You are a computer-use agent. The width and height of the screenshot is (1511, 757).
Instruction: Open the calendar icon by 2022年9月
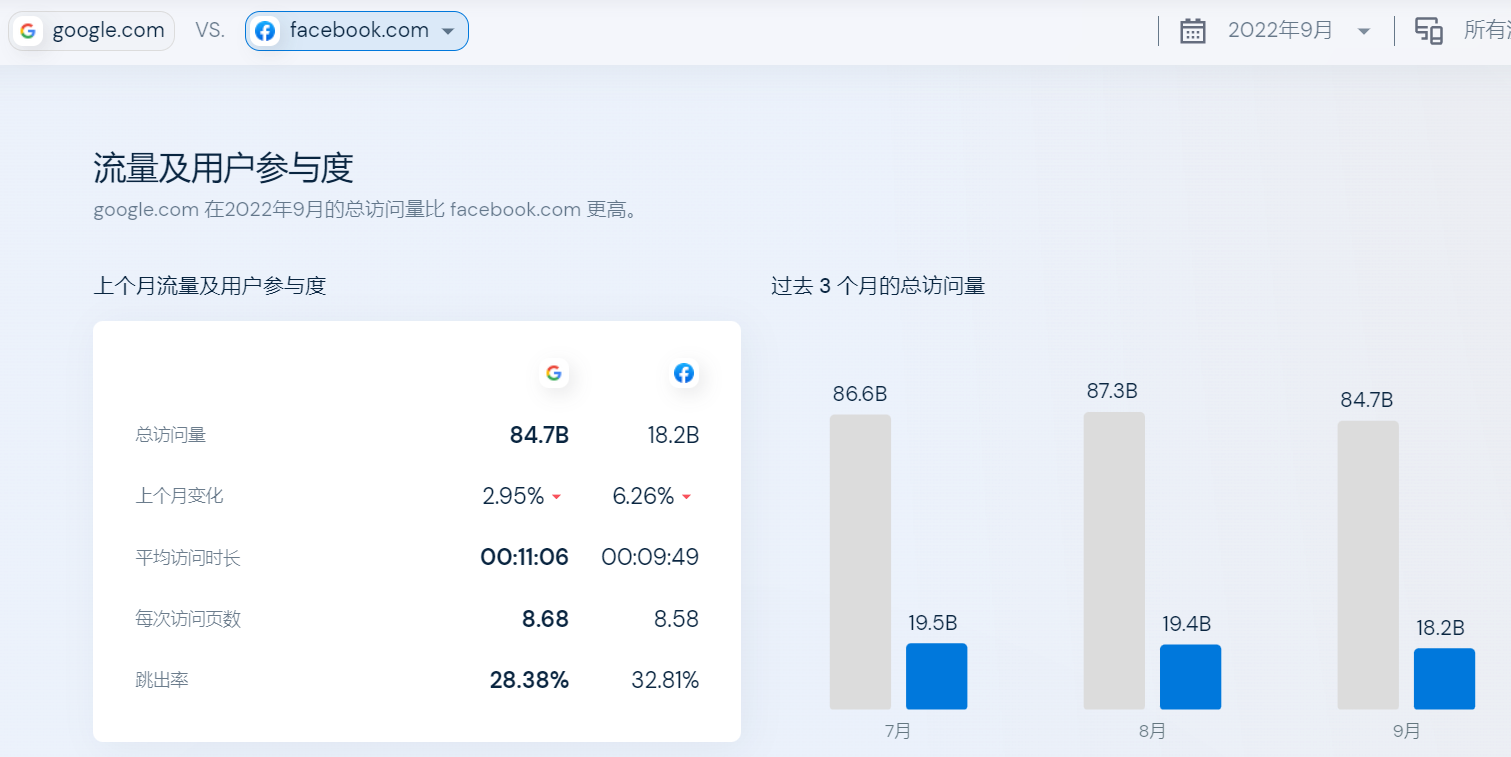coord(1192,31)
